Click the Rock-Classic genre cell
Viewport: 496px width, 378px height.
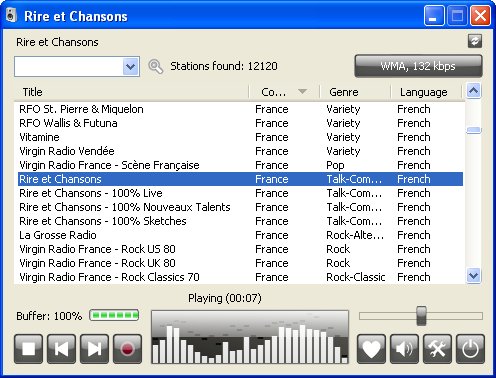[x=356, y=277]
